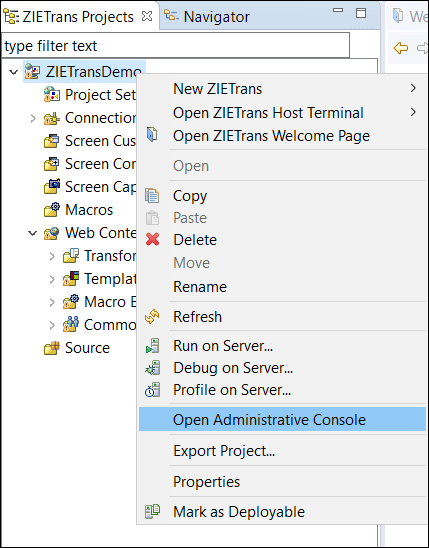Click the Profile on Server icon
The image size is (429, 548).
tap(153, 390)
